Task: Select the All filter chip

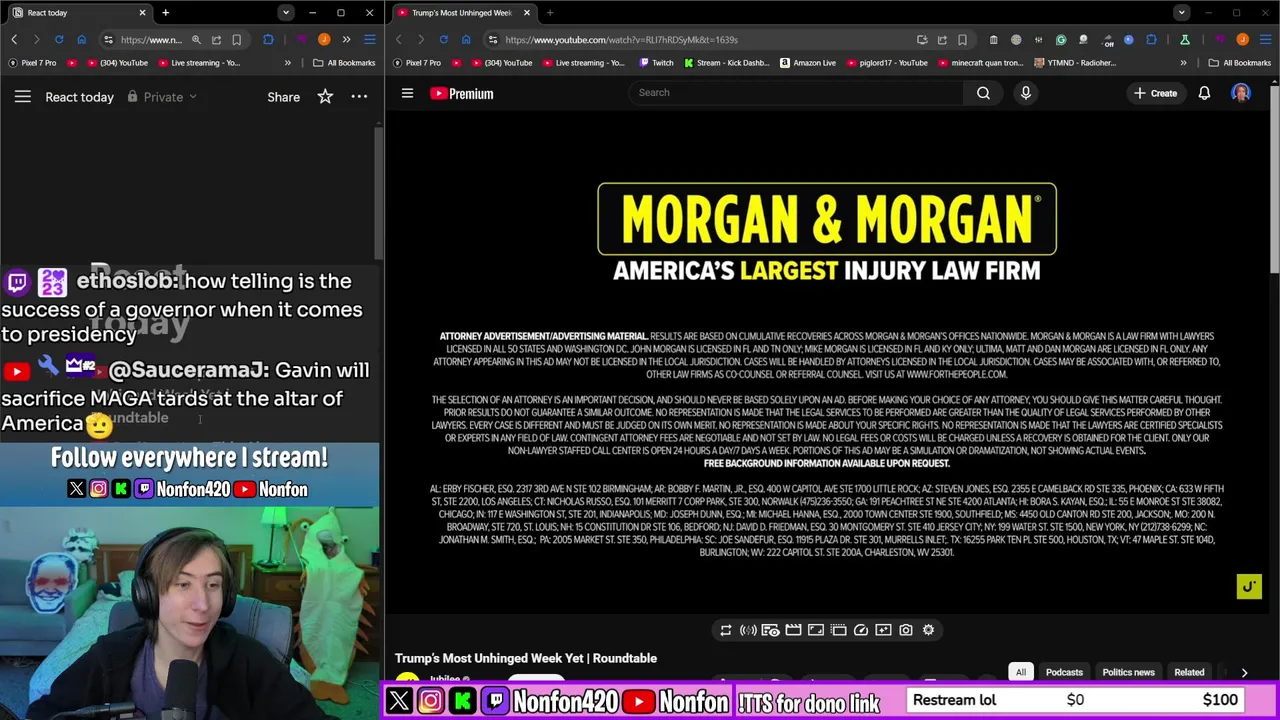Action: click(x=1021, y=672)
